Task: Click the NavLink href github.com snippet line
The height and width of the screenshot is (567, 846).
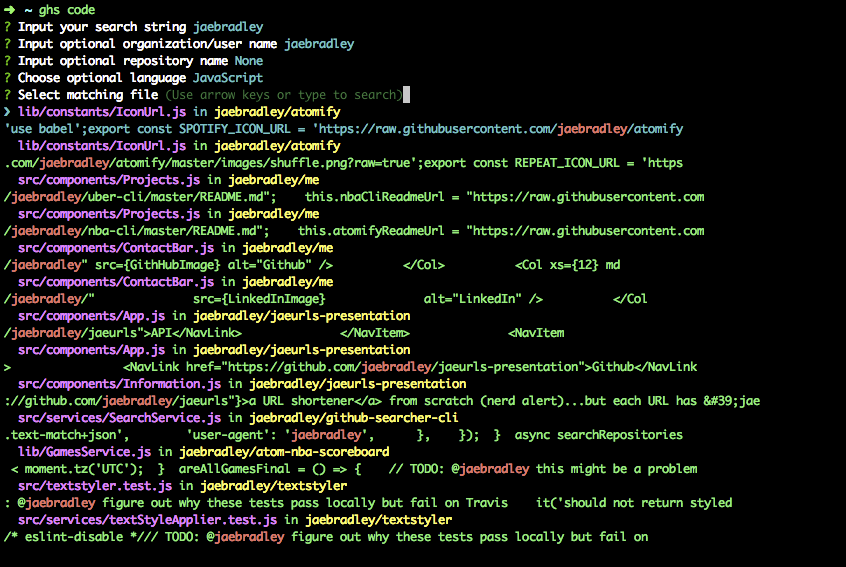Action: coord(351,367)
